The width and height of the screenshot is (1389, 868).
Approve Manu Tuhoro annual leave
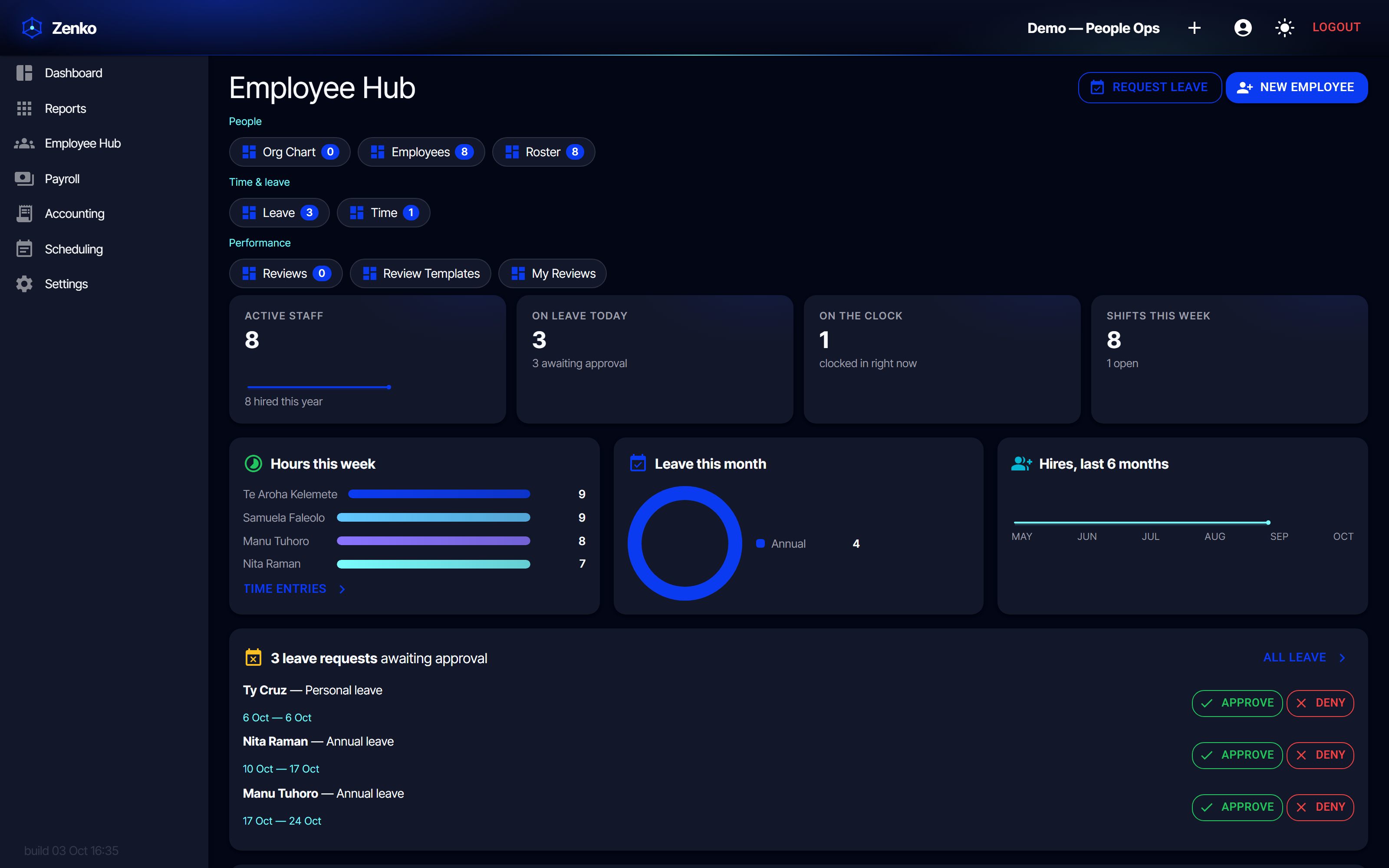1237,807
